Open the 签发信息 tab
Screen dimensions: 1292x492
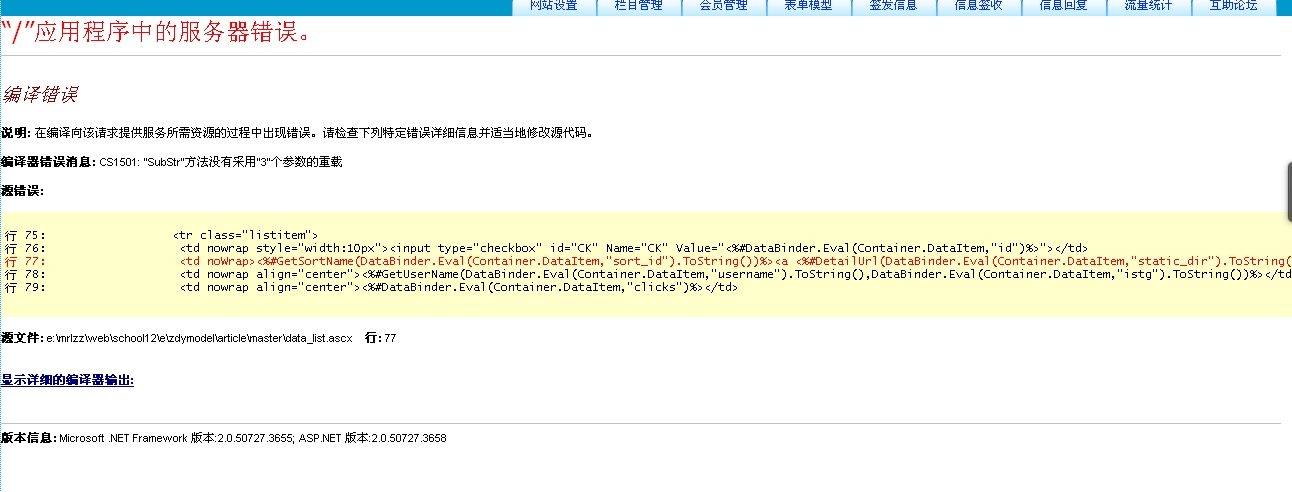pos(893,6)
